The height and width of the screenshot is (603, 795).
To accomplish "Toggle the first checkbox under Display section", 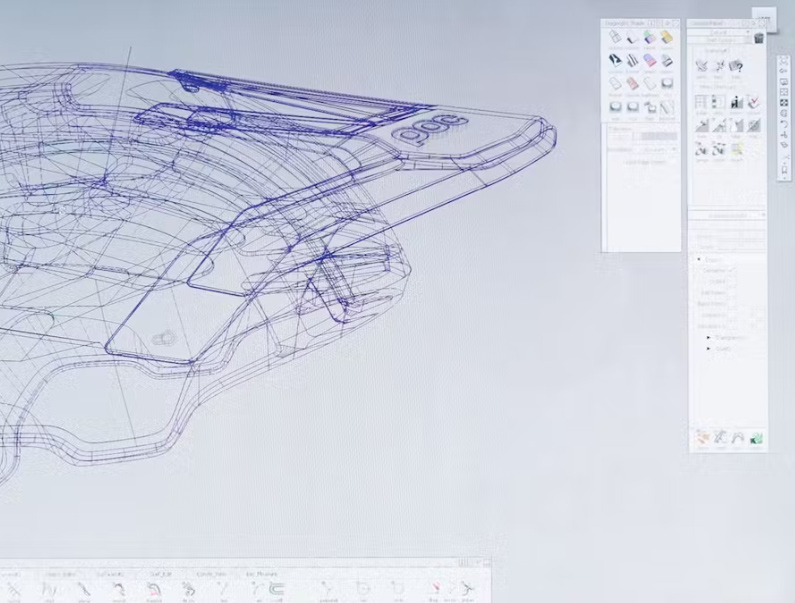I will (x=731, y=270).
